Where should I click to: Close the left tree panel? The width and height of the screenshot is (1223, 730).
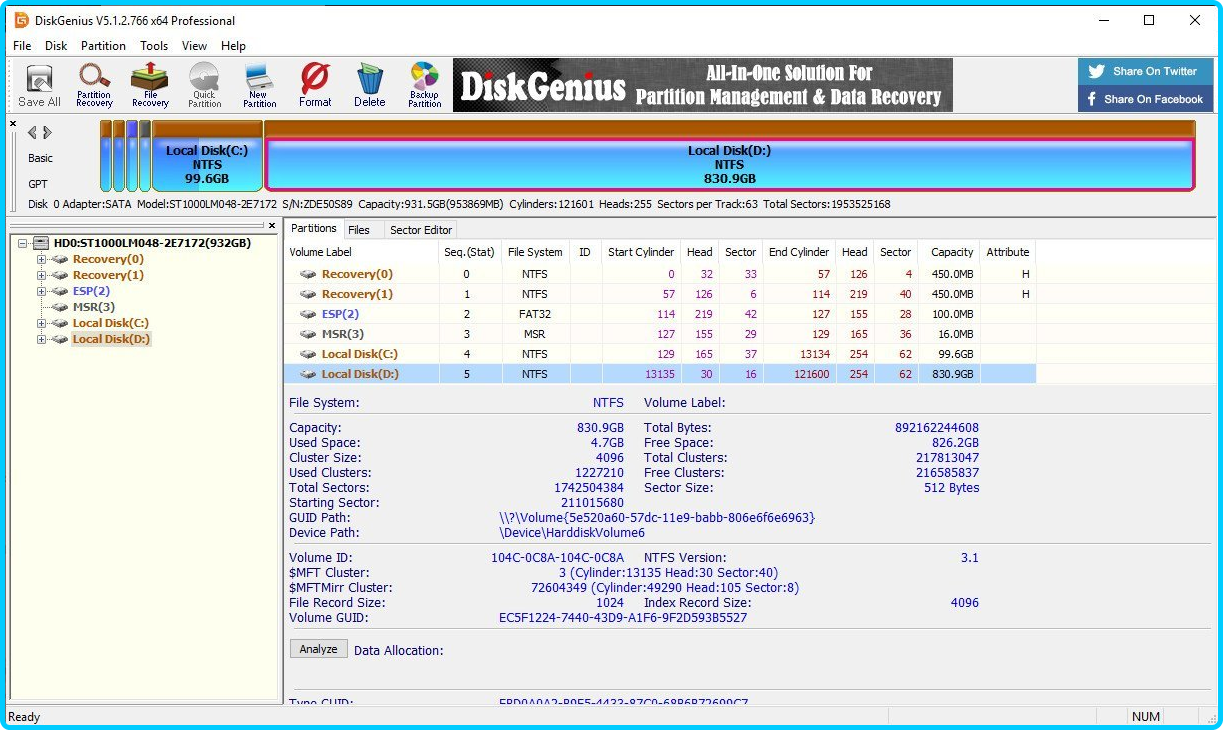pyautogui.click(x=274, y=226)
